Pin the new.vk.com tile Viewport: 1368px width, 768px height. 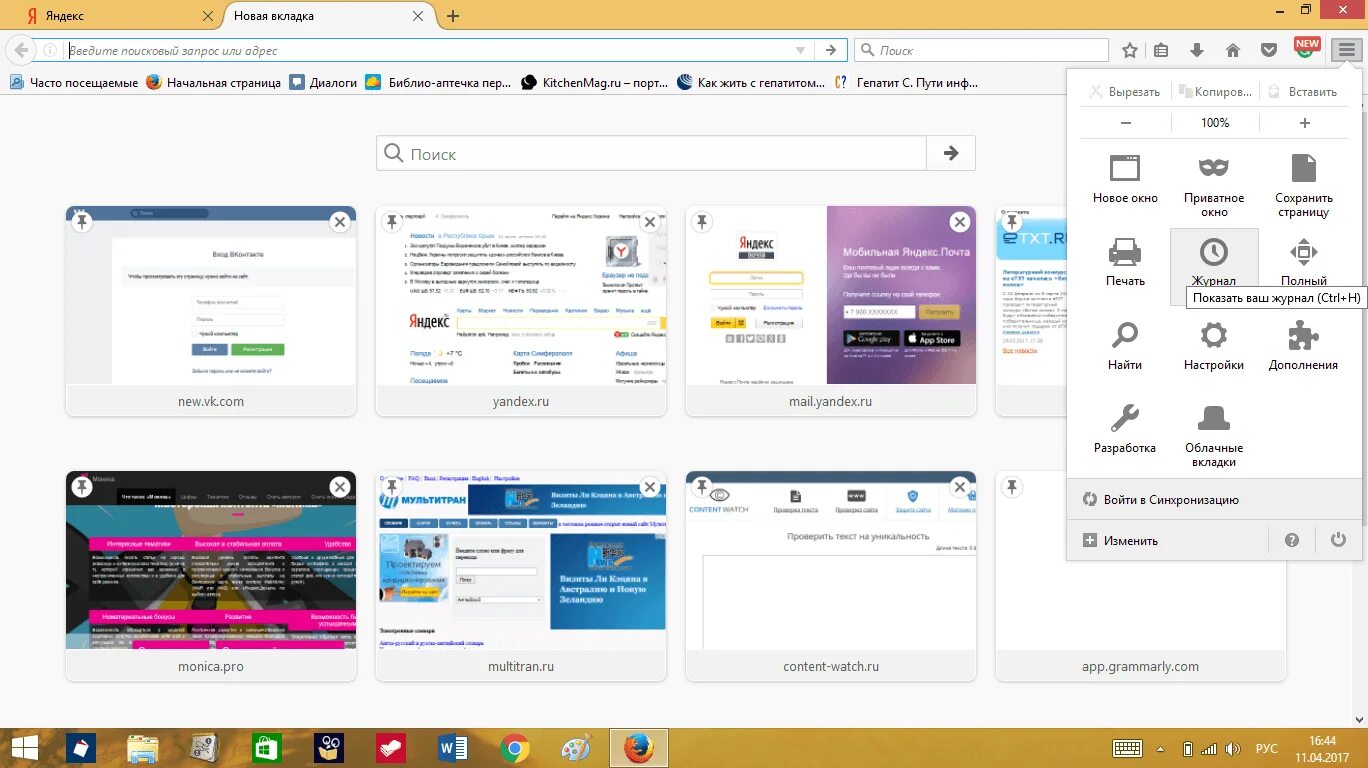pos(82,222)
